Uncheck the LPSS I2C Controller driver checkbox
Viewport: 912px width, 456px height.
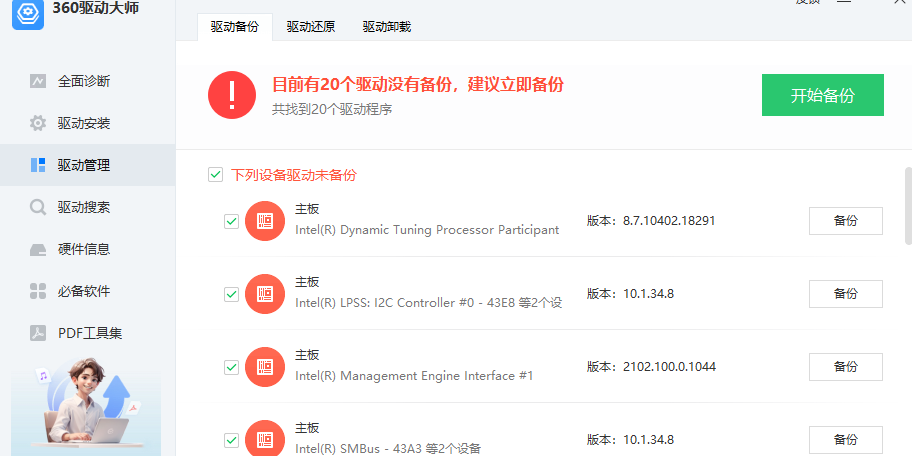[x=231, y=294]
